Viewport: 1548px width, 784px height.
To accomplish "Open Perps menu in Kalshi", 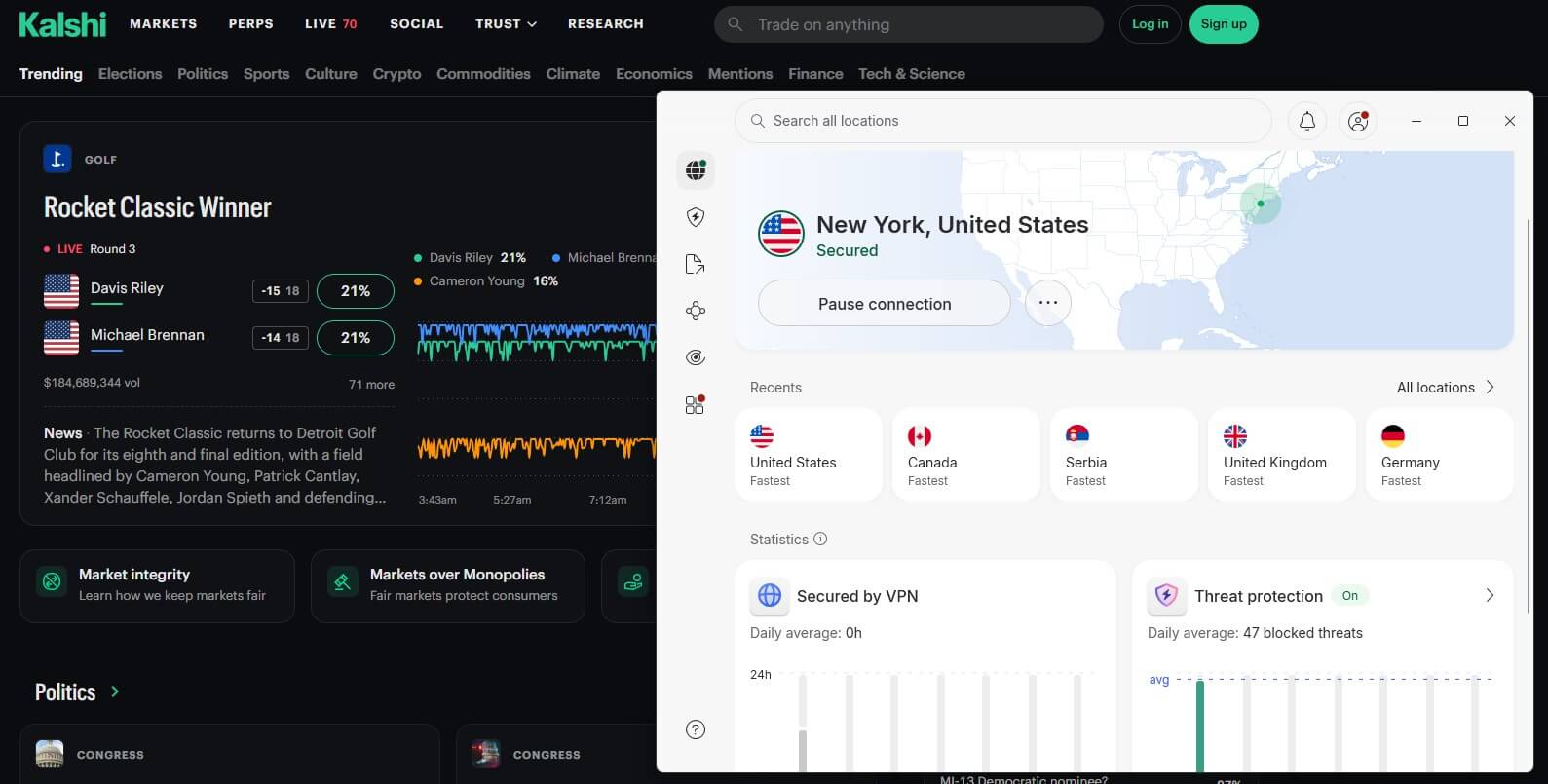I will pyautogui.click(x=250, y=23).
